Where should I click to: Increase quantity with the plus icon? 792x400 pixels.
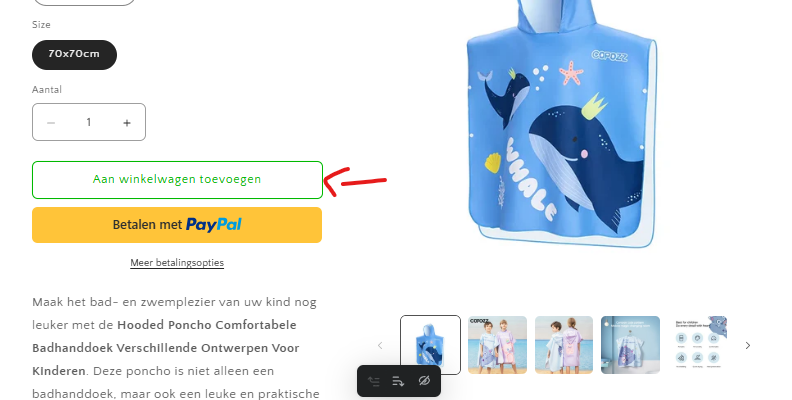point(127,123)
